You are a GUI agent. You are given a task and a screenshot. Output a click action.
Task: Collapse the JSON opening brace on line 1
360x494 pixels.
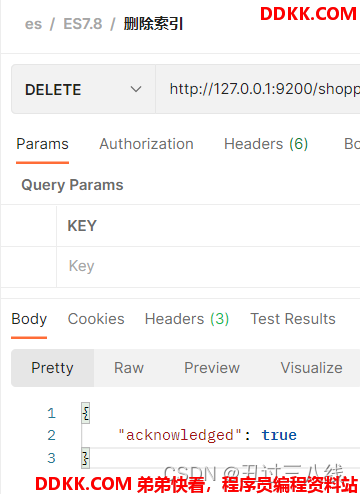[x=86, y=413]
